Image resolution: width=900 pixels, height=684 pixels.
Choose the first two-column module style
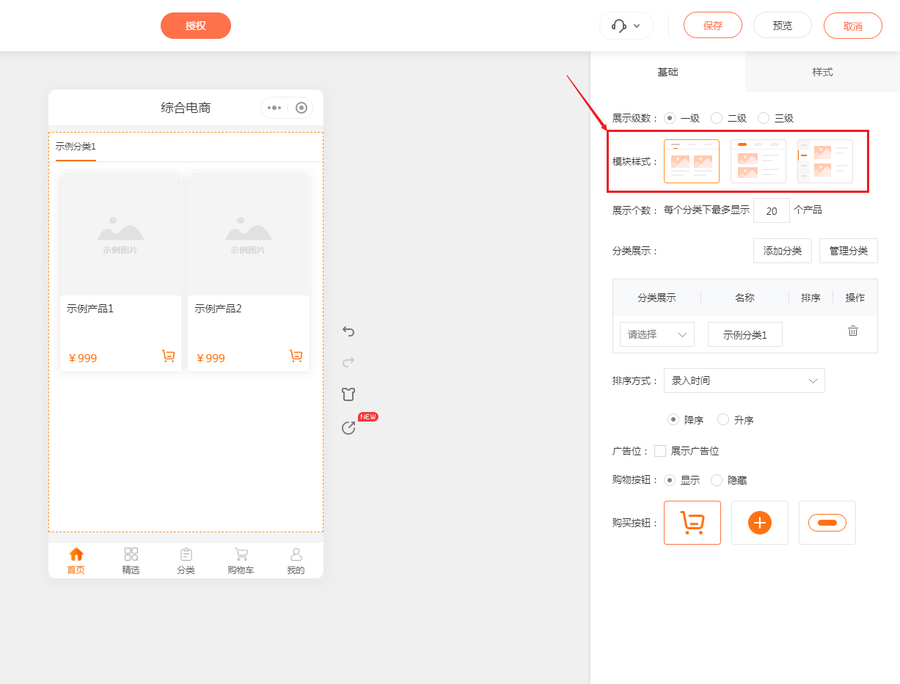692,161
